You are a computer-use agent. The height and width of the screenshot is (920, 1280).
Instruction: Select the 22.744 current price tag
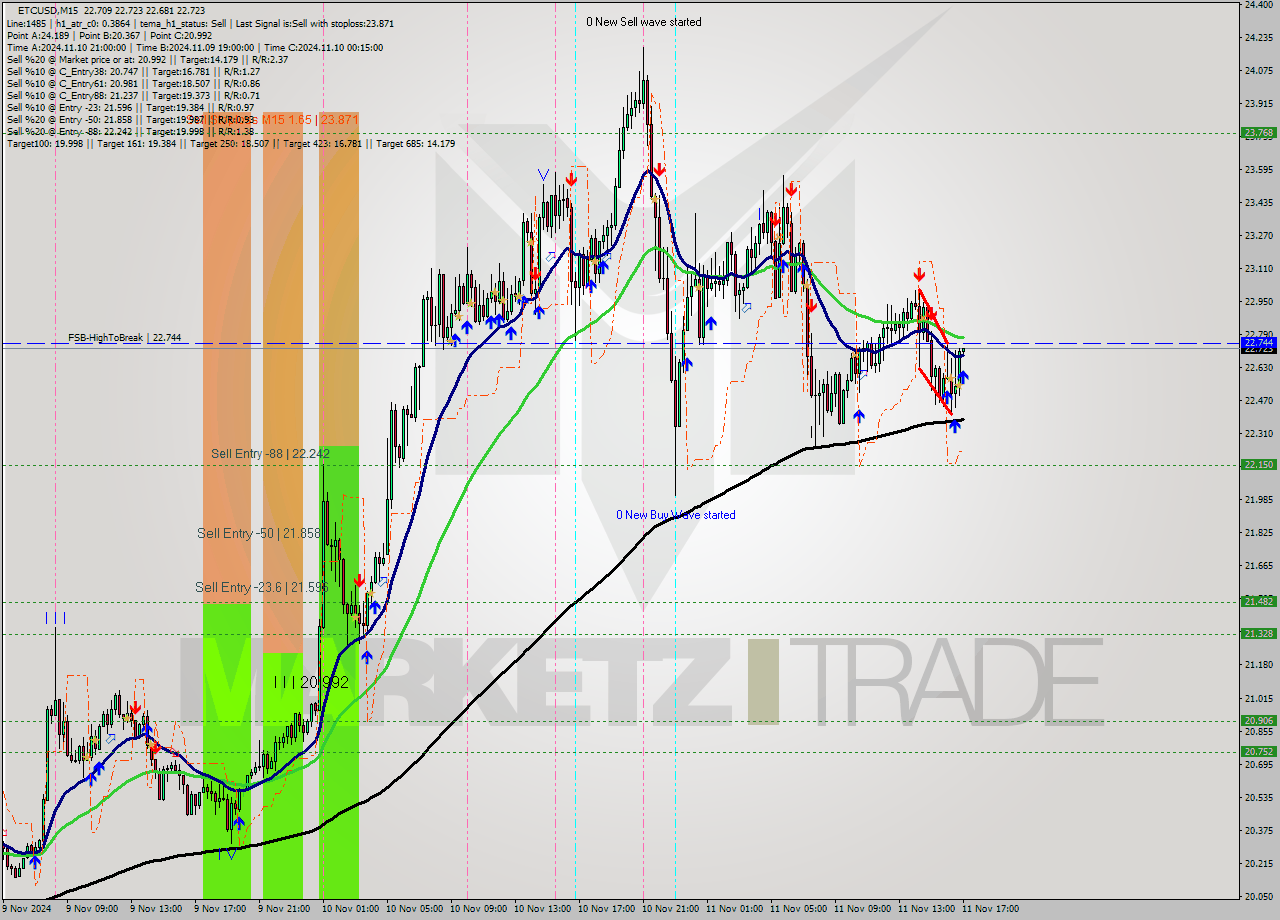pos(1258,342)
